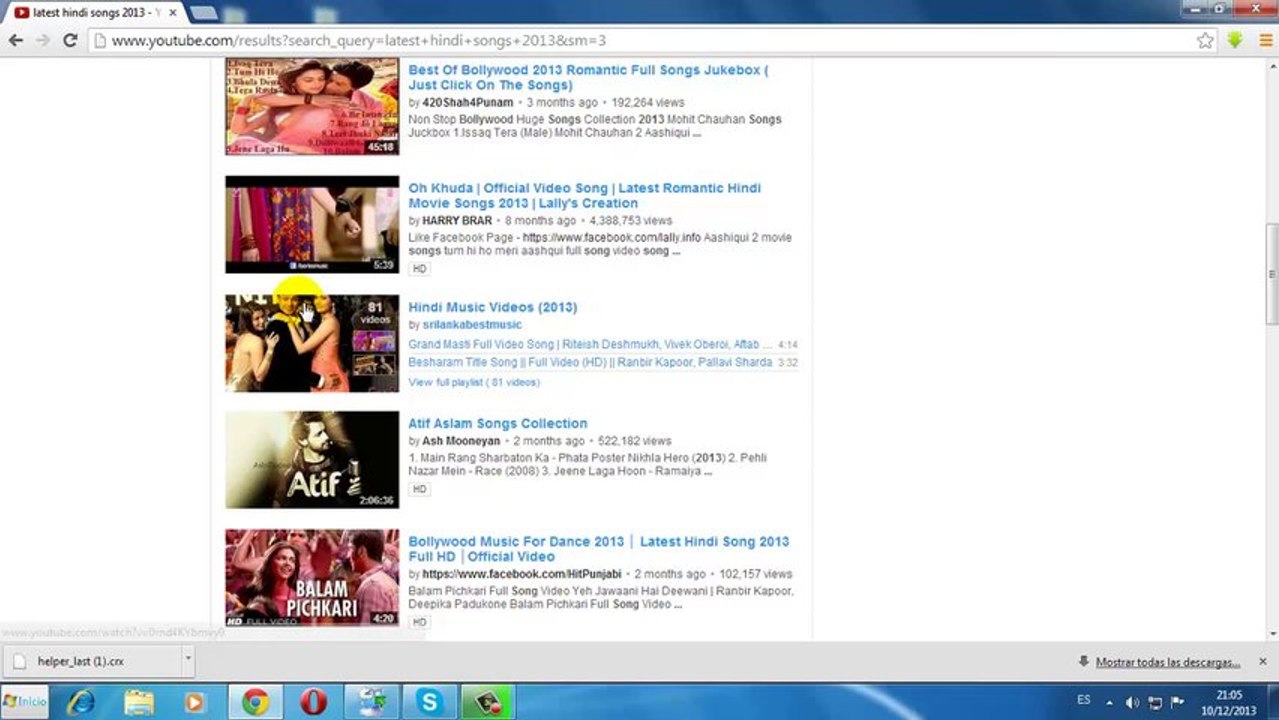Visit the Ash Mooneyan channel link
The image size is (1279, 720).
click(459, 440)
